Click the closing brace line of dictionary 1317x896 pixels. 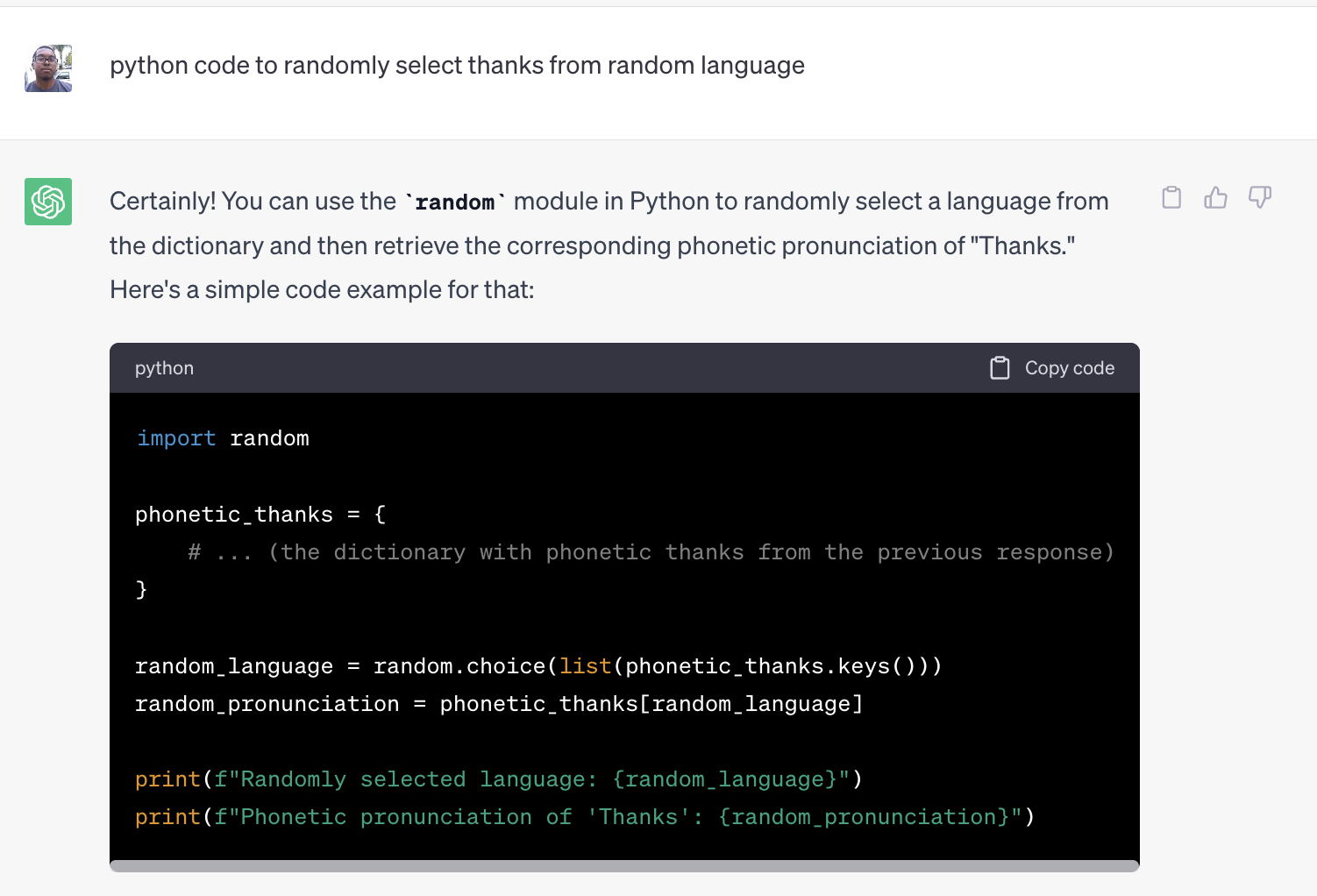click(141, 590)
